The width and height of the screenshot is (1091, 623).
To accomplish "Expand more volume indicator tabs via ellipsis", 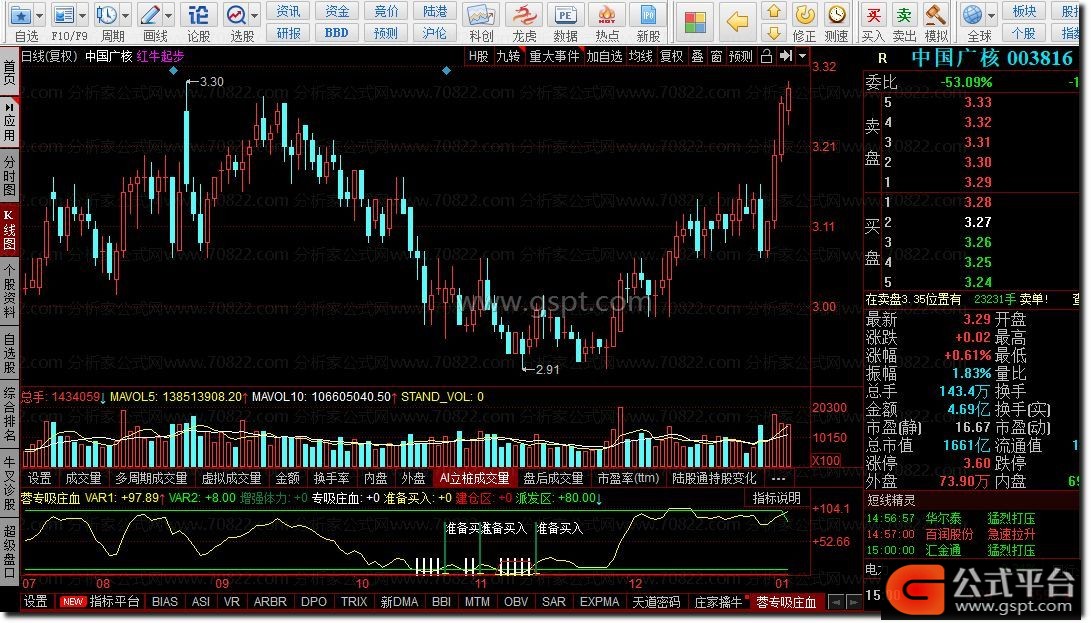I will click(x=778, y=478).
